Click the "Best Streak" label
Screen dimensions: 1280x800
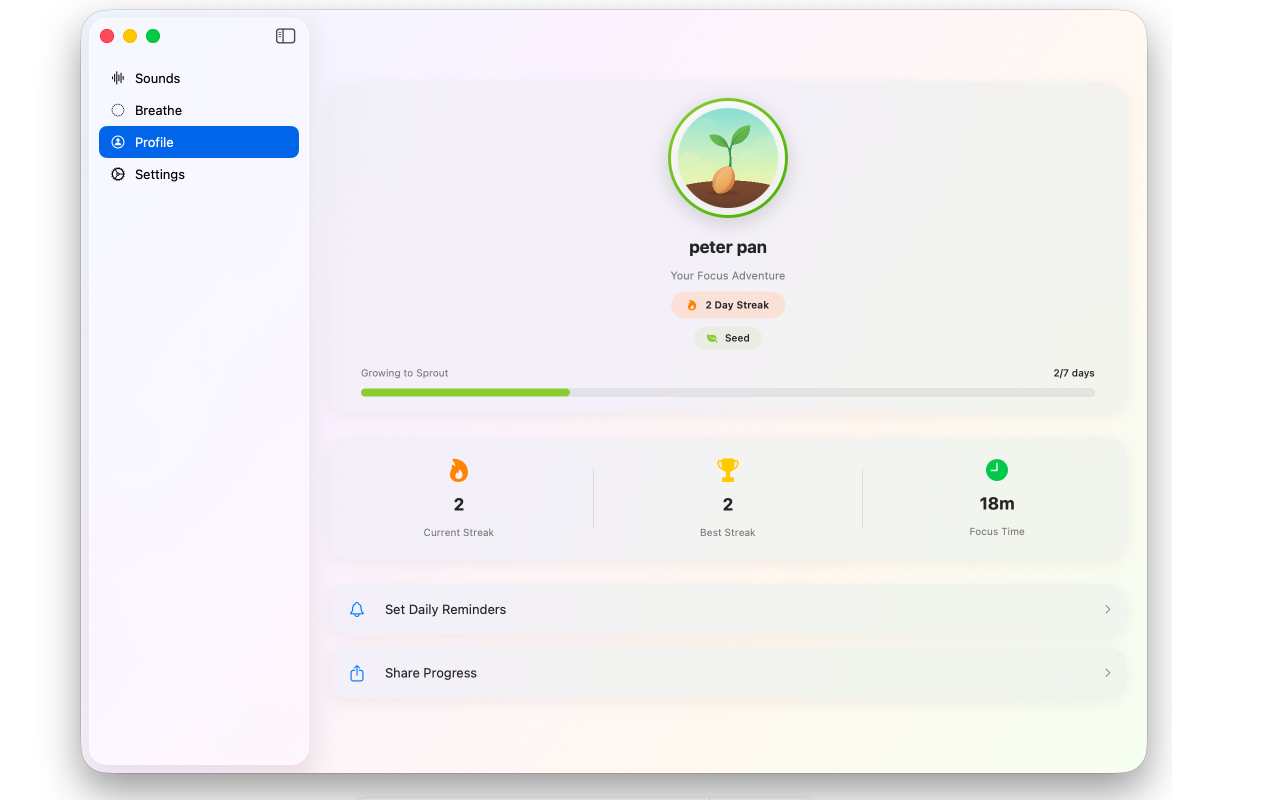pos(728,533)
